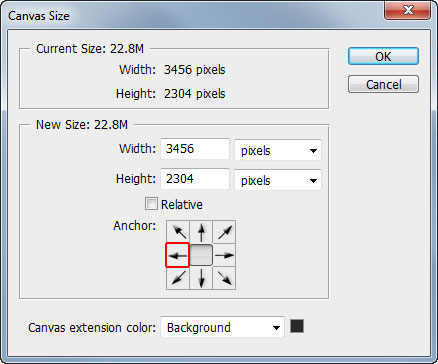This screenshot has width=438, height=364.
Task: Click the Canvas extension color label
Action: coord(92,328)
